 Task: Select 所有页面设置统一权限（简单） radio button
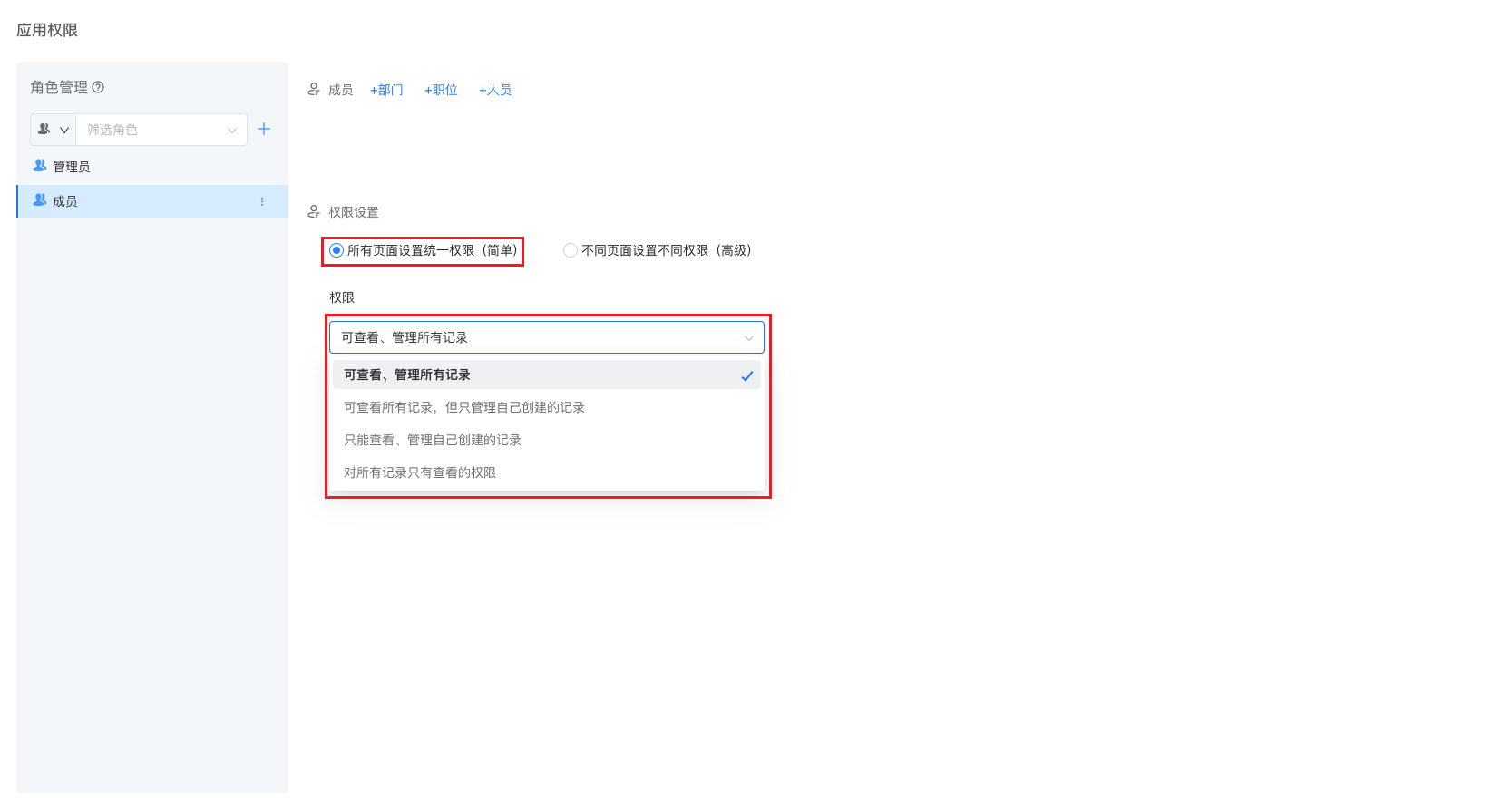tap(337, 250)
